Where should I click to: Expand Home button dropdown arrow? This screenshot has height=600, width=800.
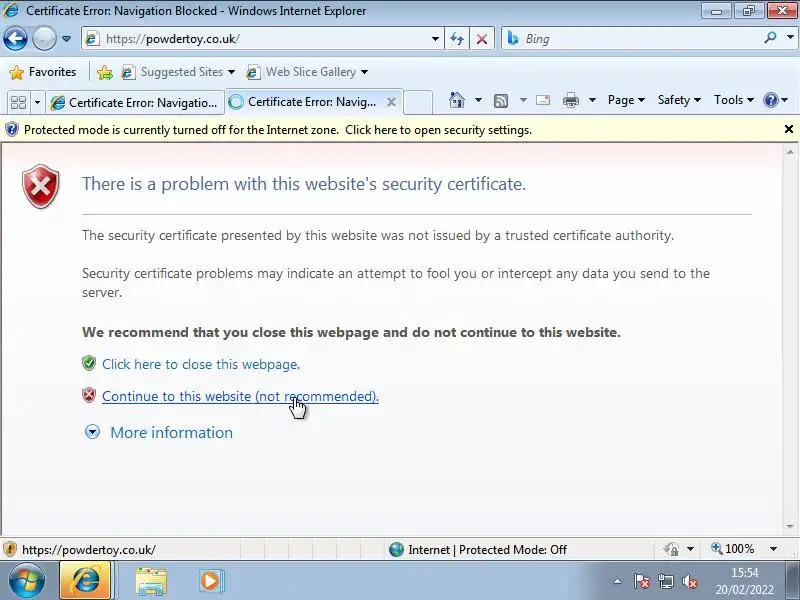tap(478, 100)
